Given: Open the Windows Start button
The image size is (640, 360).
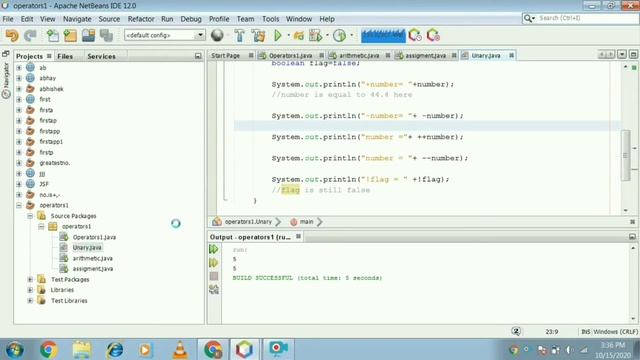Looking at the screenshot, I should pos(15,350).
